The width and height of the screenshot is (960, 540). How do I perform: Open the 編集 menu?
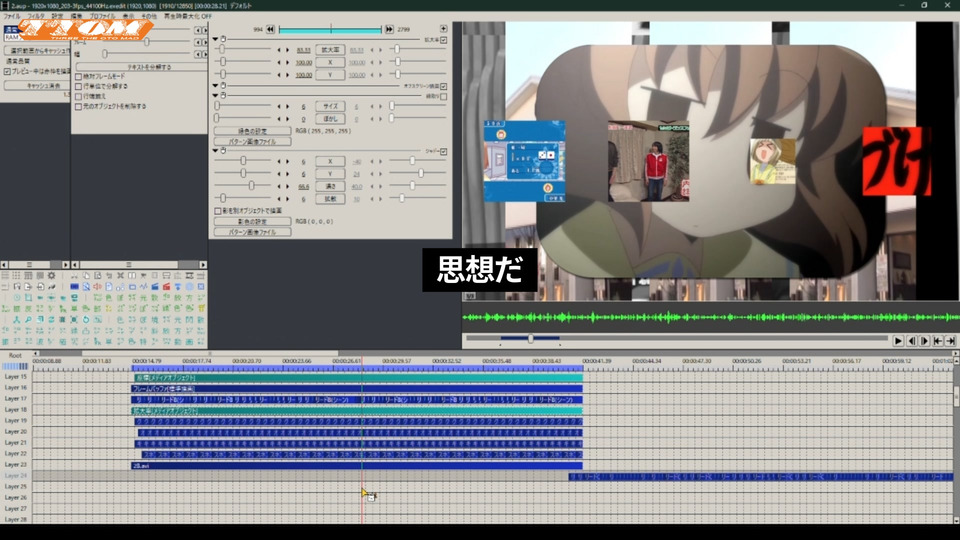(77, 17)
